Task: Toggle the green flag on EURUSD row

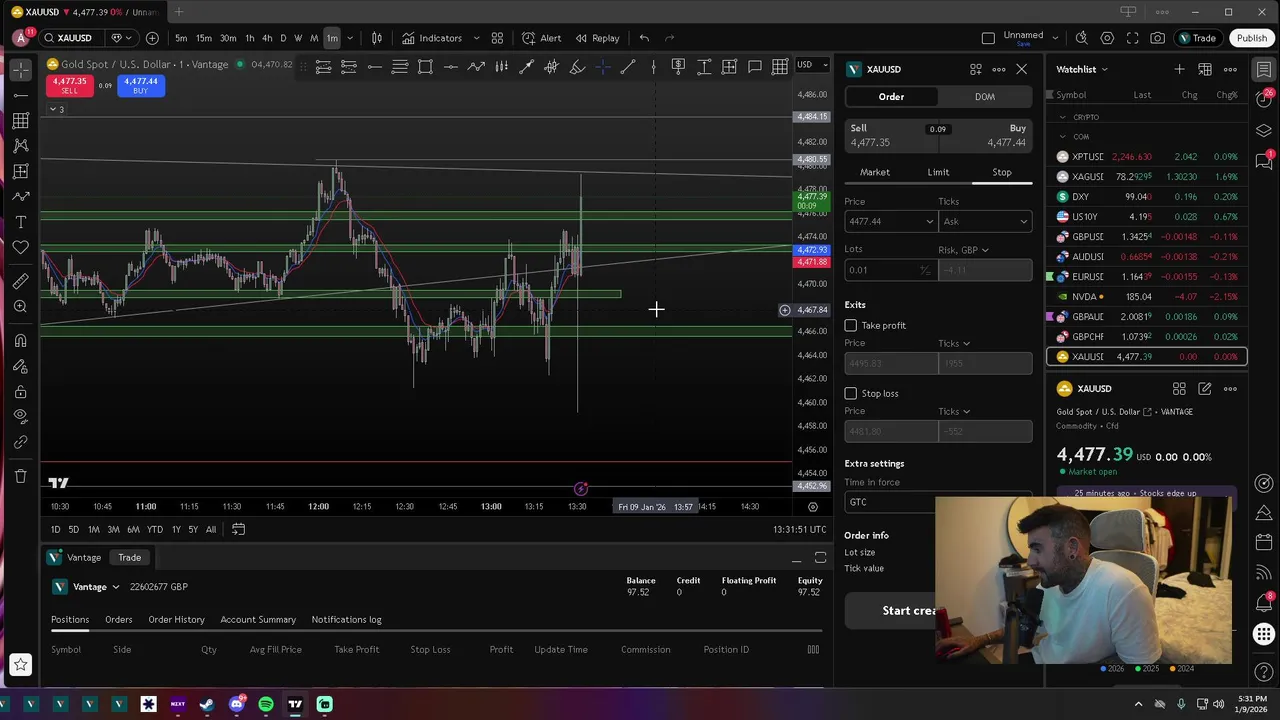Action: [x=1050, y=277]
